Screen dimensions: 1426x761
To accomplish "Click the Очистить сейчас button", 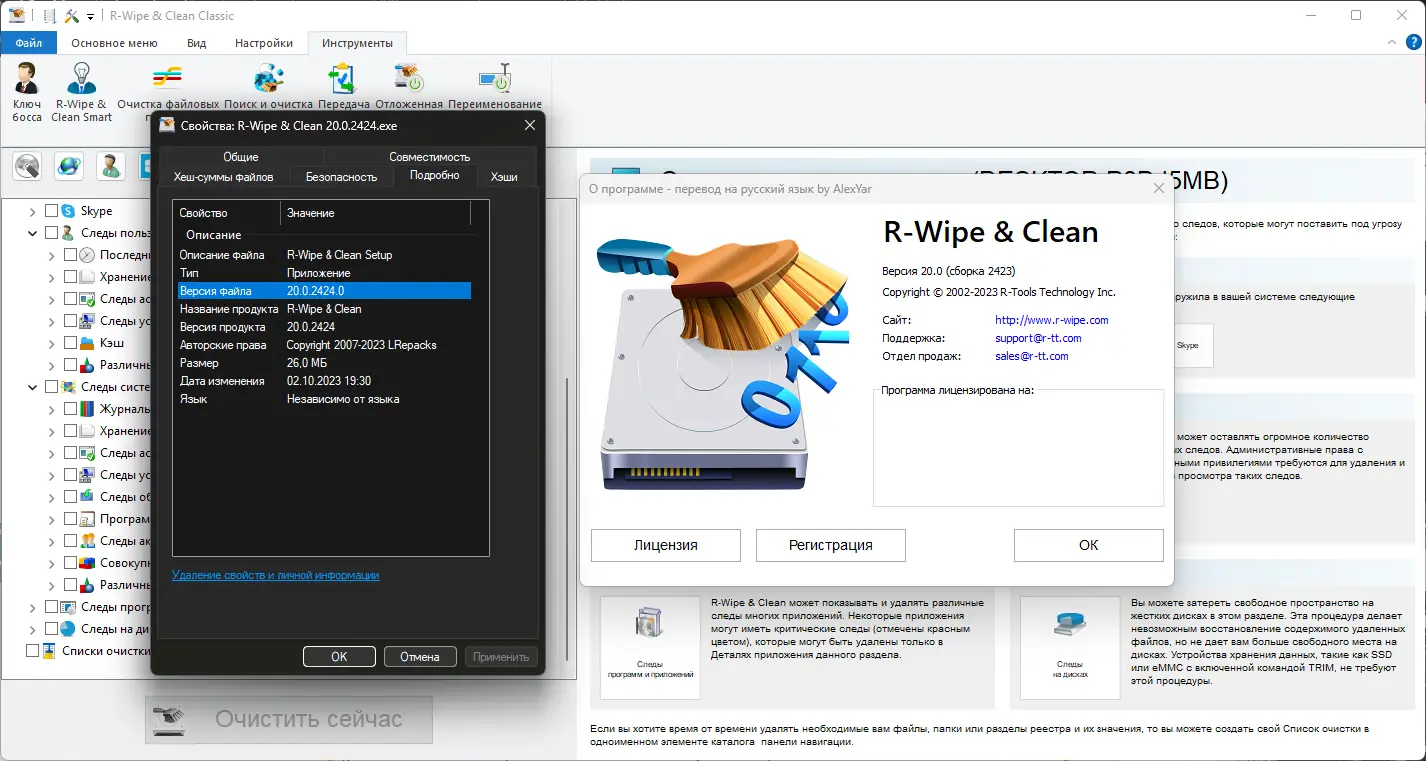I will pyautogui.click(x=289, y=719).
